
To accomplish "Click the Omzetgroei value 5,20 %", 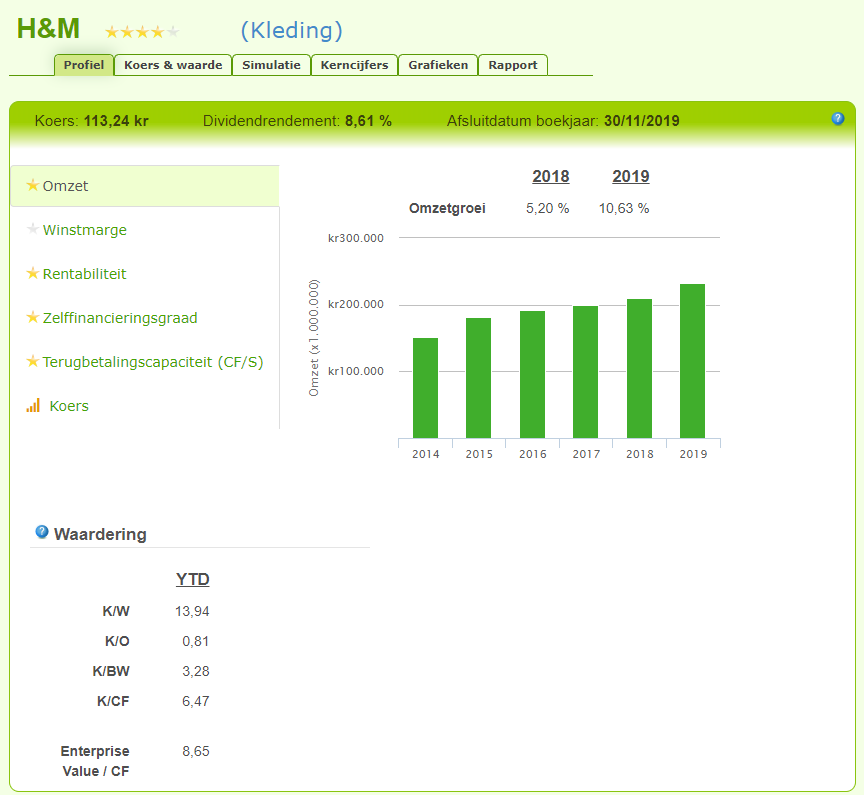I will tap(547, 208).
